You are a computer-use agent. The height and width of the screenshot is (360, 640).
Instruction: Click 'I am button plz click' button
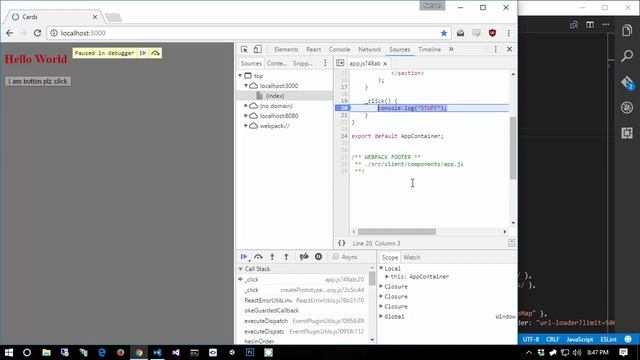point(38,82)
